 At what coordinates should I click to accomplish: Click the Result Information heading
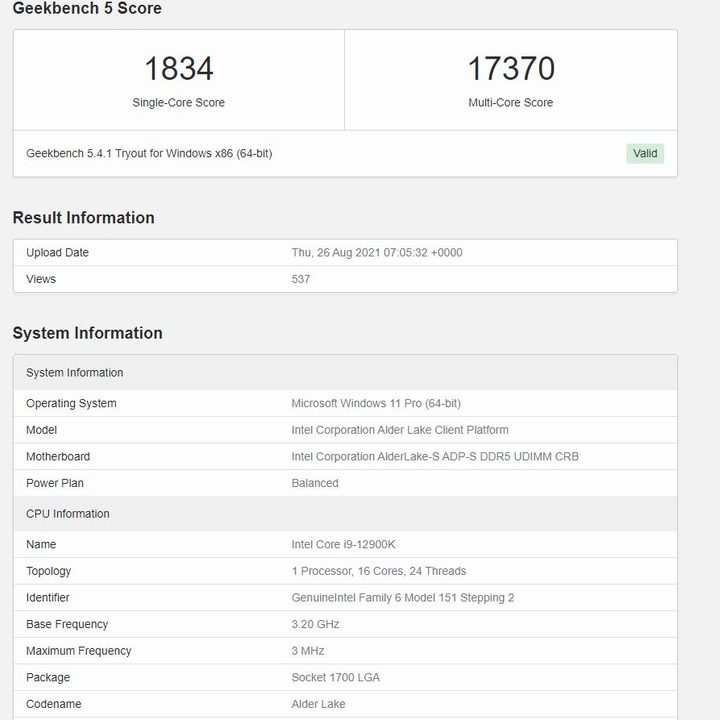point(84,218)
